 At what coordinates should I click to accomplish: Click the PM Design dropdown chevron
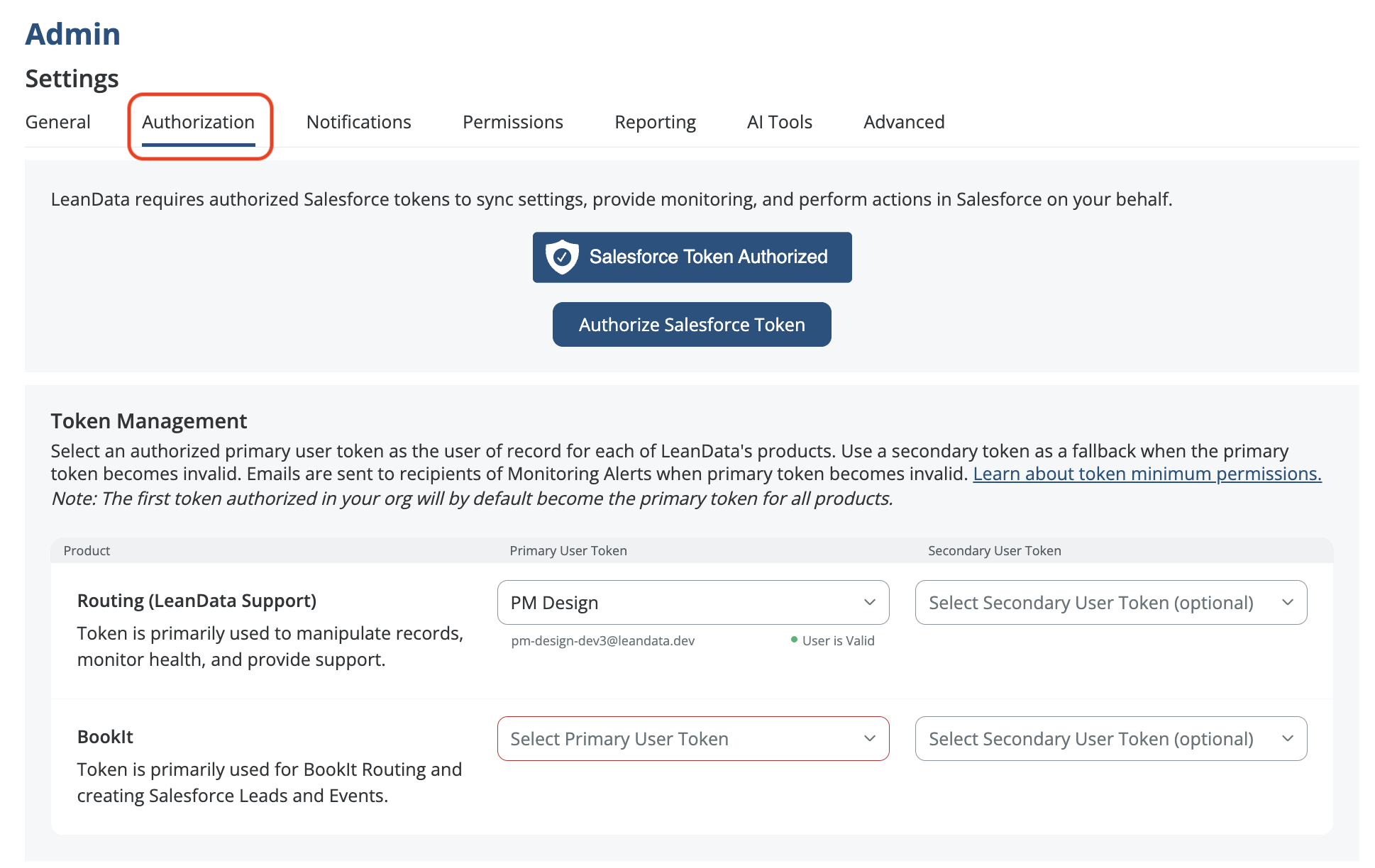(869, 602)
